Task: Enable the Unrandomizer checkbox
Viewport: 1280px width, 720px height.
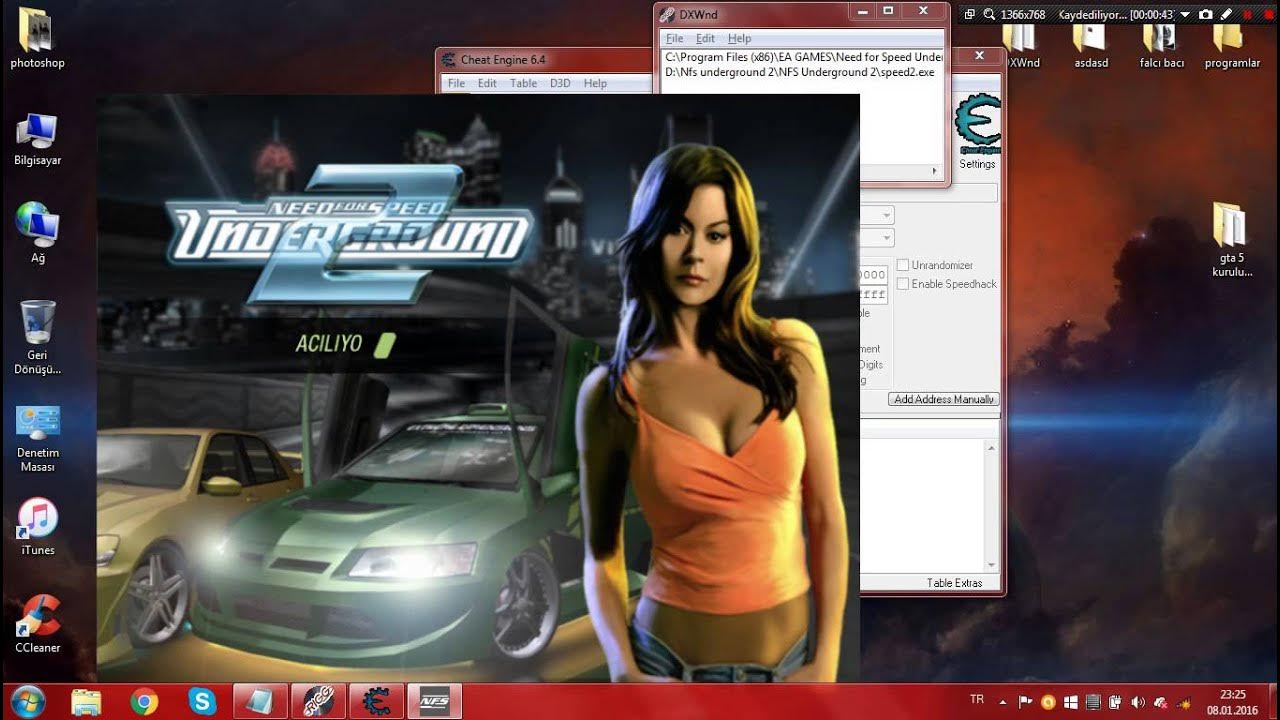Action: pyautogui.click(x=903, y=265)
